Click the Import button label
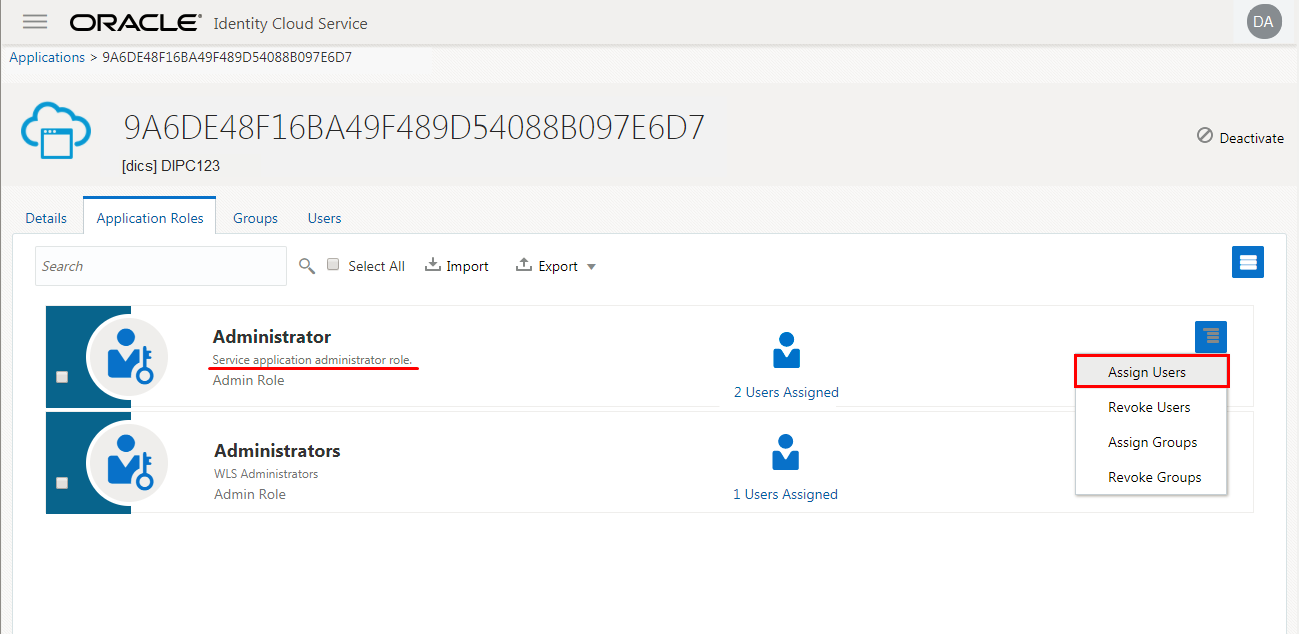 coord(467,266)
